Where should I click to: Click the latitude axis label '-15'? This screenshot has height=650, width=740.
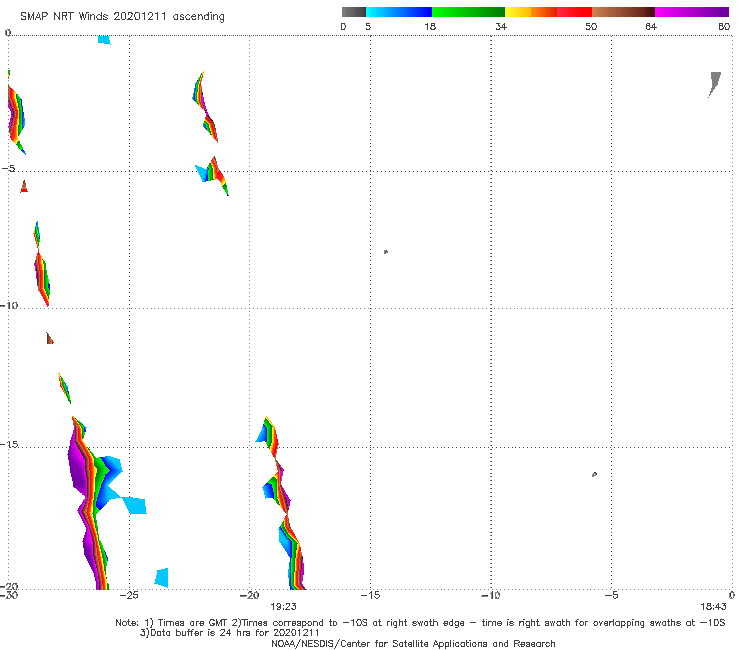point(9,444)
